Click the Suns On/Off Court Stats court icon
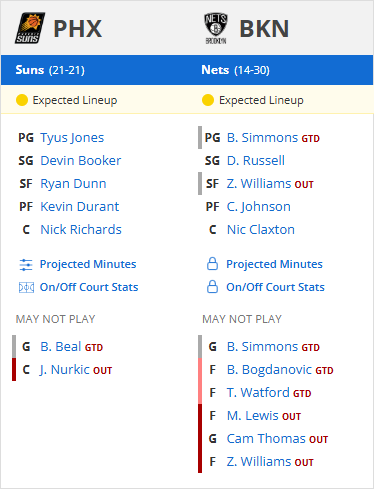 [26, 287]
